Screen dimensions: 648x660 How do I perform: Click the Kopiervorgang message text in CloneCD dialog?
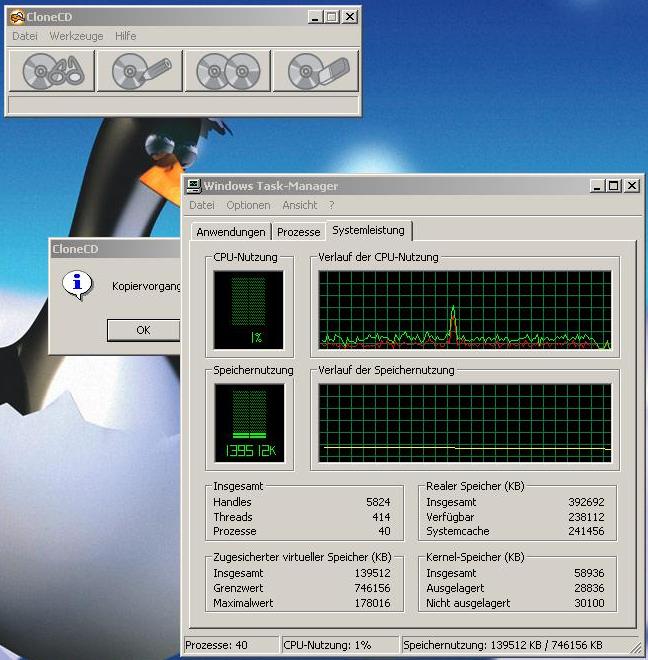pyautogui.click(x=146, y=286)
